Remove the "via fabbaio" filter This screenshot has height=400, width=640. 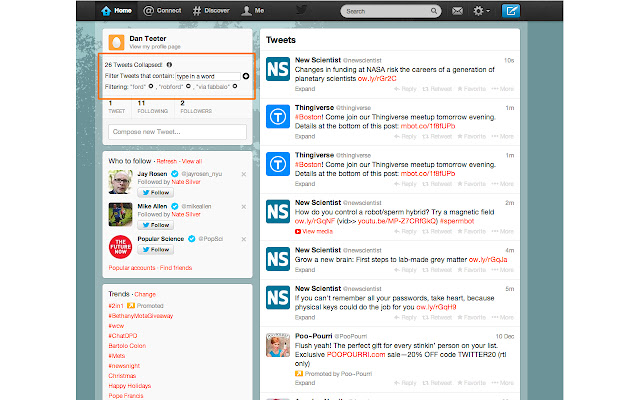[x=235, y=87]
